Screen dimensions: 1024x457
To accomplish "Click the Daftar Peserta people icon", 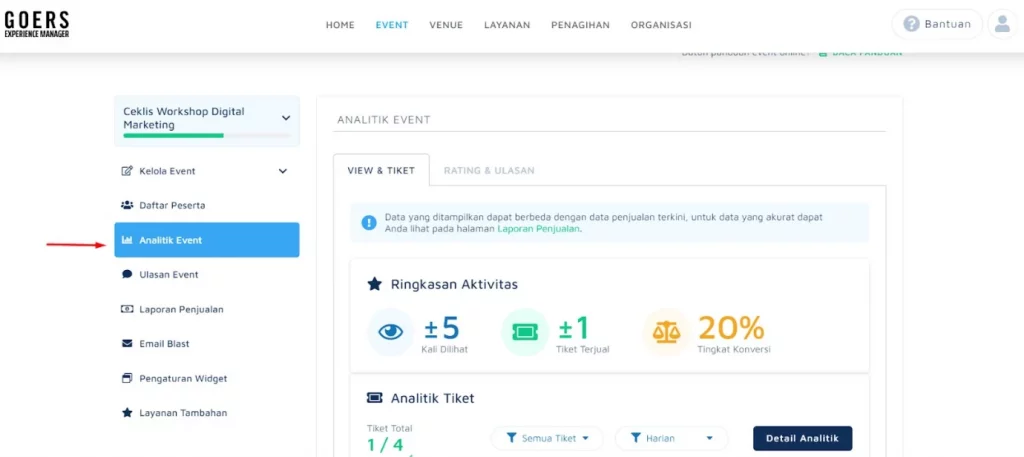I will pyautogui.click(x=127, y=205).
